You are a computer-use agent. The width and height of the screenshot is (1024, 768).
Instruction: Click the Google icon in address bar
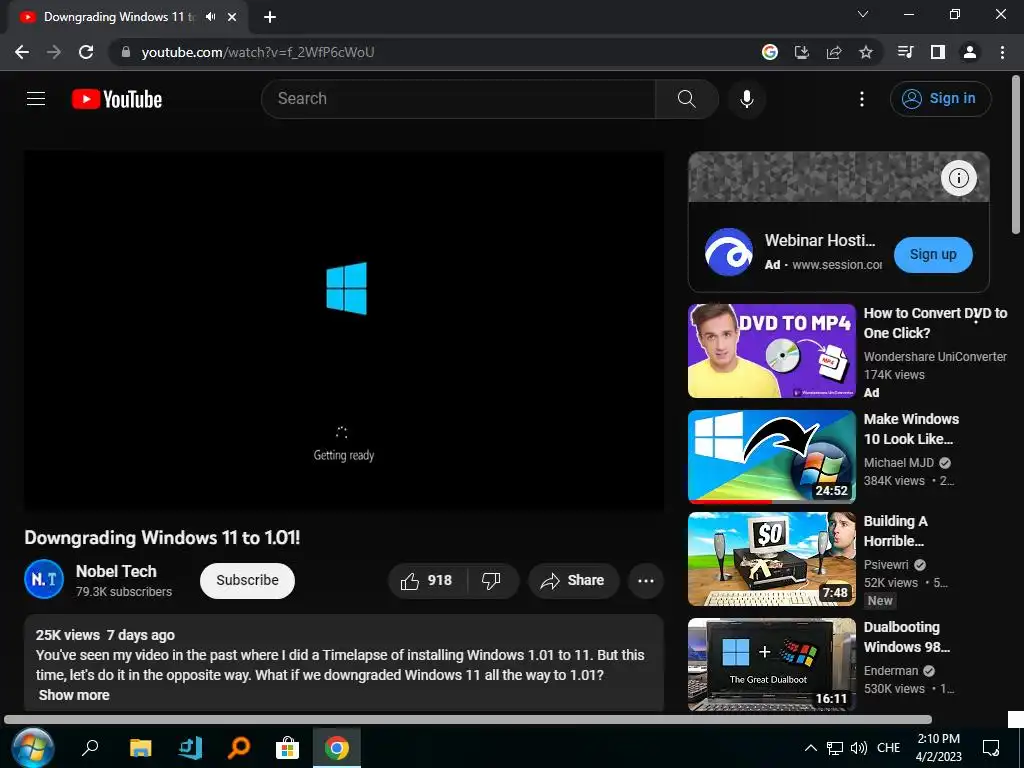point(770,52)
